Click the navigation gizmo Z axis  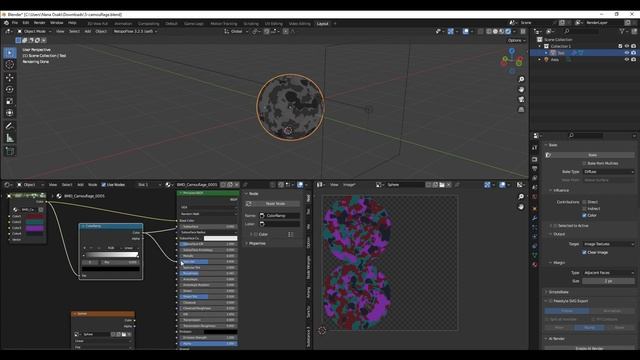pos(512,51)
